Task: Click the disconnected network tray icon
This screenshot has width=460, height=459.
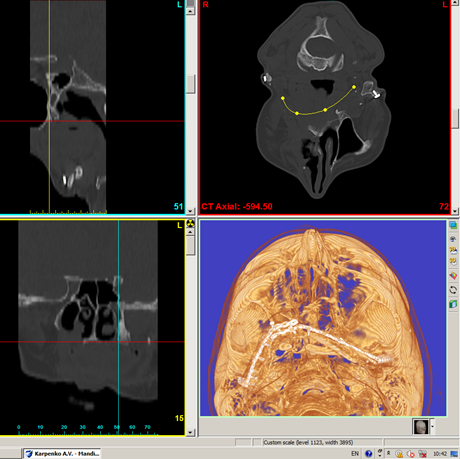Action: (423, 454)
